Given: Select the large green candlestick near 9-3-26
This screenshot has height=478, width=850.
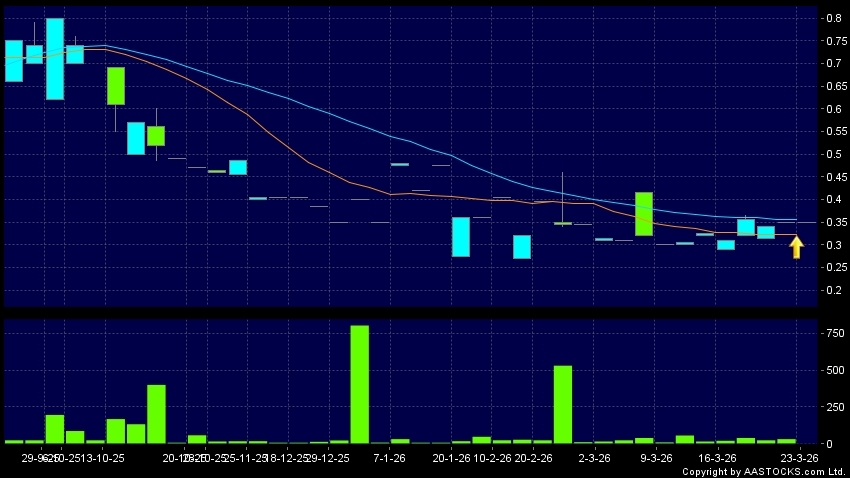Looking at the screenshot, I should [644, 214].
